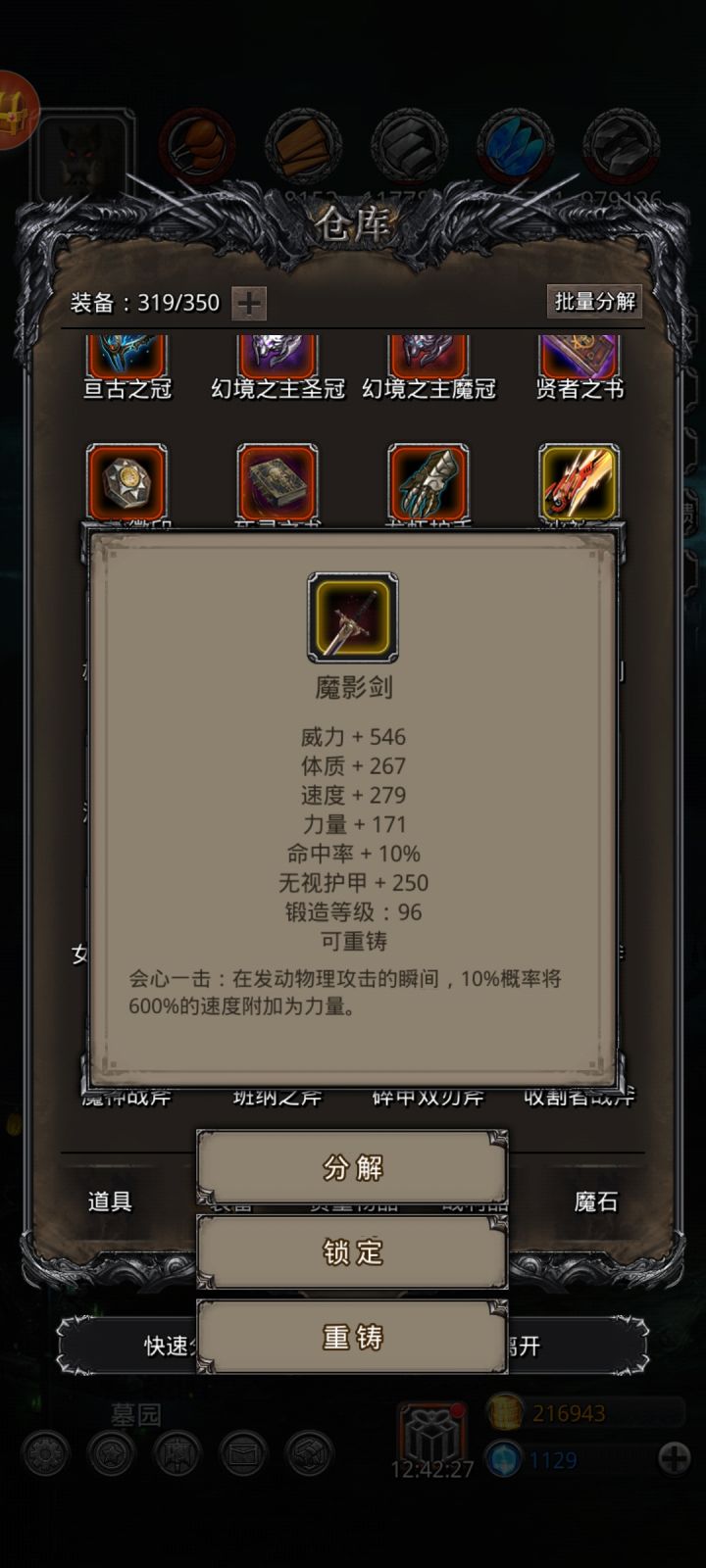Open the treasure chest icon at top-left

[14, 110]
